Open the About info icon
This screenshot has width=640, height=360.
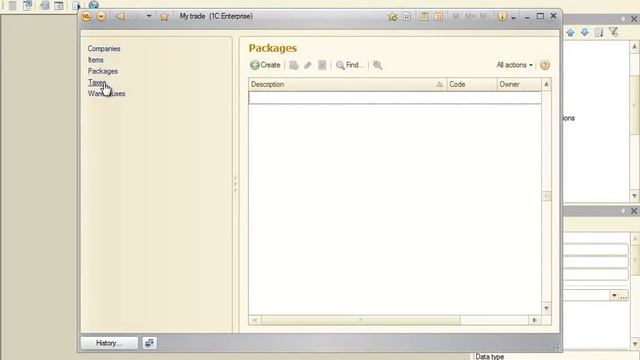[x=502, y=16]
